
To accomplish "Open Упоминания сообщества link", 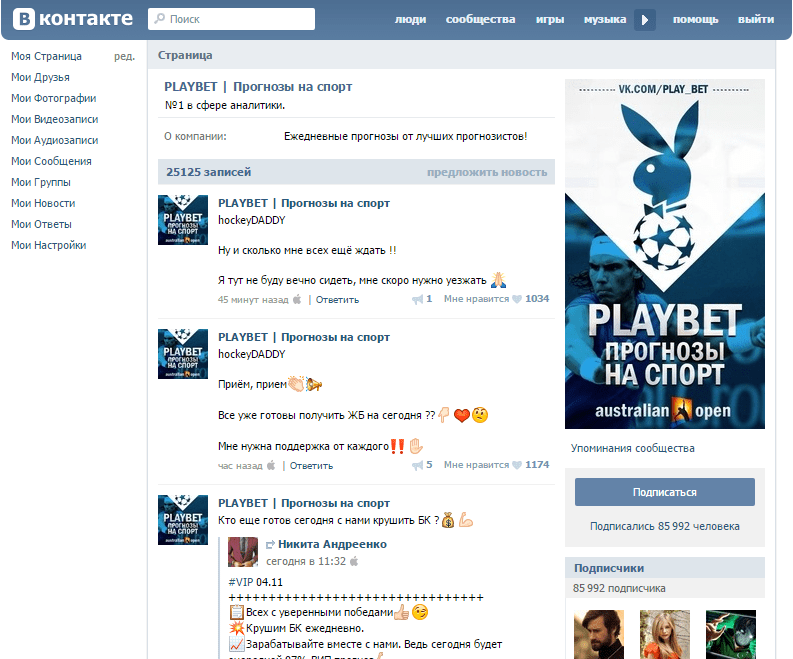I will point(632,448).
